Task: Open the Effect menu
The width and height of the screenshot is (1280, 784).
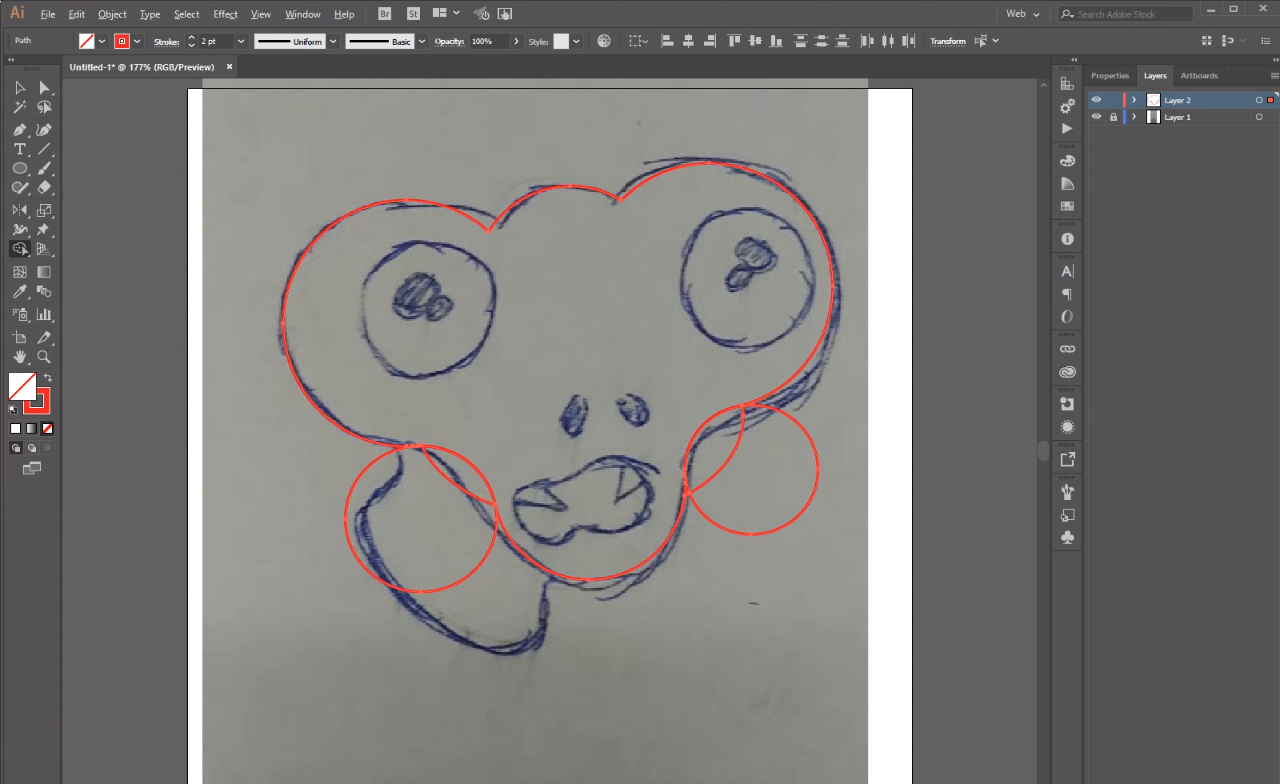Action: pos(225,14)
